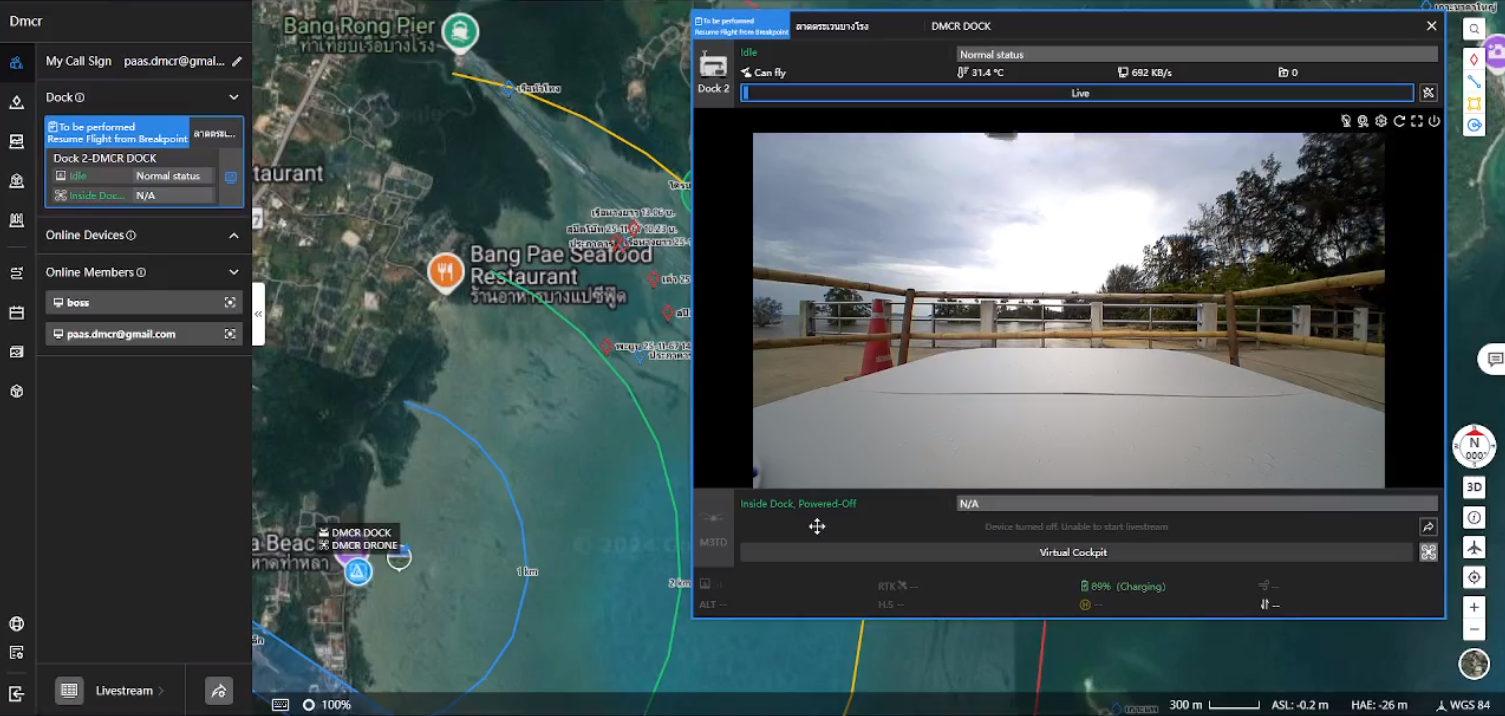Locate paas.dmcr@gmail.com member on the map
The width and height of the screenshot is (1505, 716).
coord(230,334)
